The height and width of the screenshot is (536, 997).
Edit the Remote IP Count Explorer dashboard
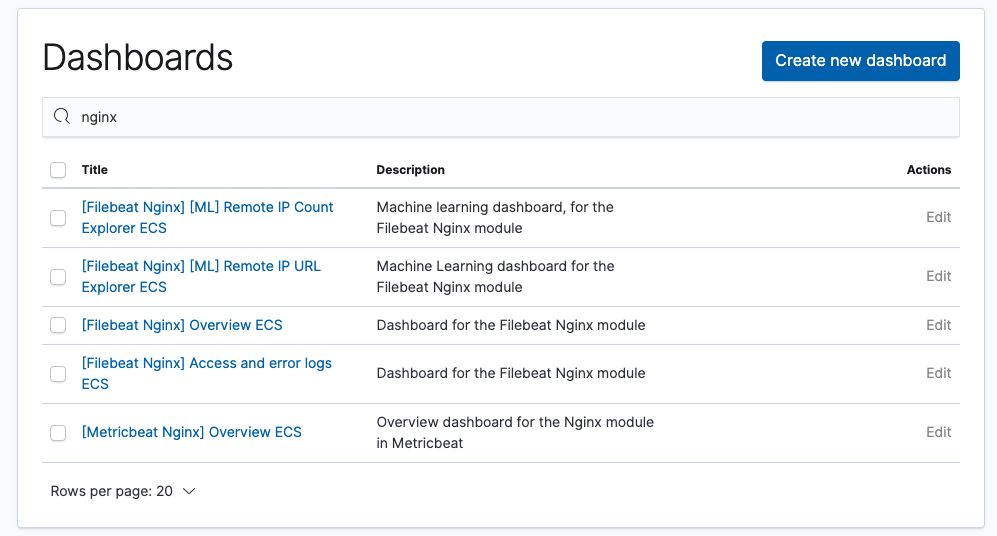[938, 218]
